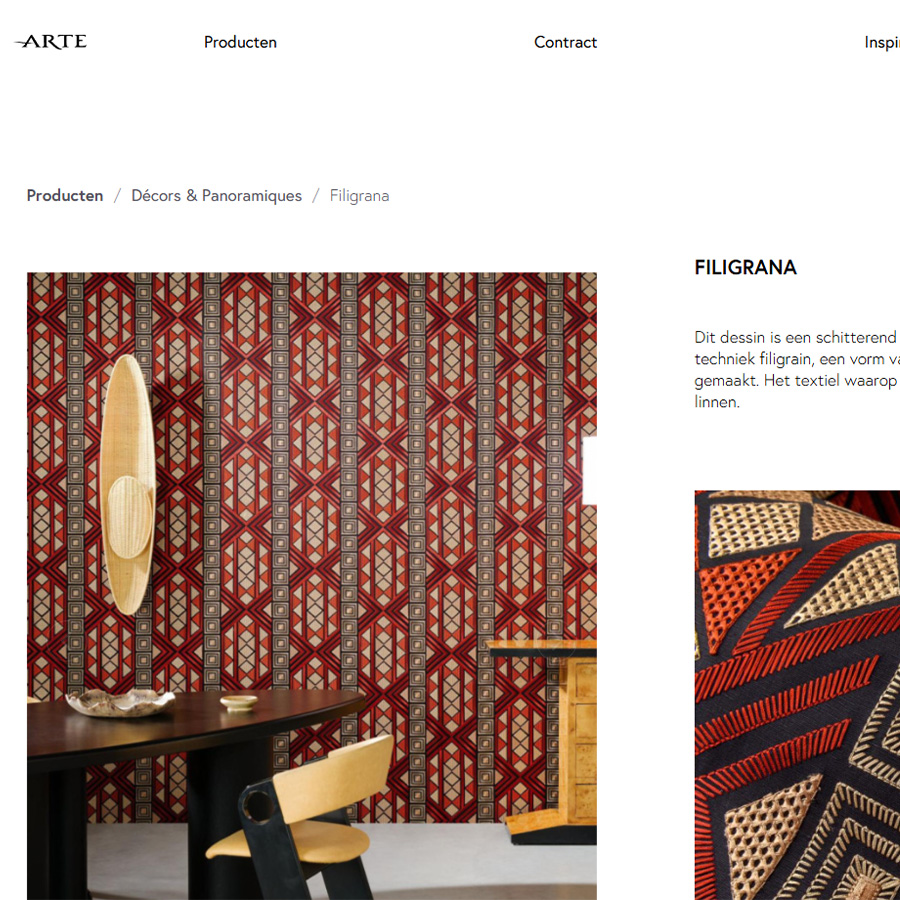
Task: Open the partially visible Inspi… menu item
Action: click(882, 43)
